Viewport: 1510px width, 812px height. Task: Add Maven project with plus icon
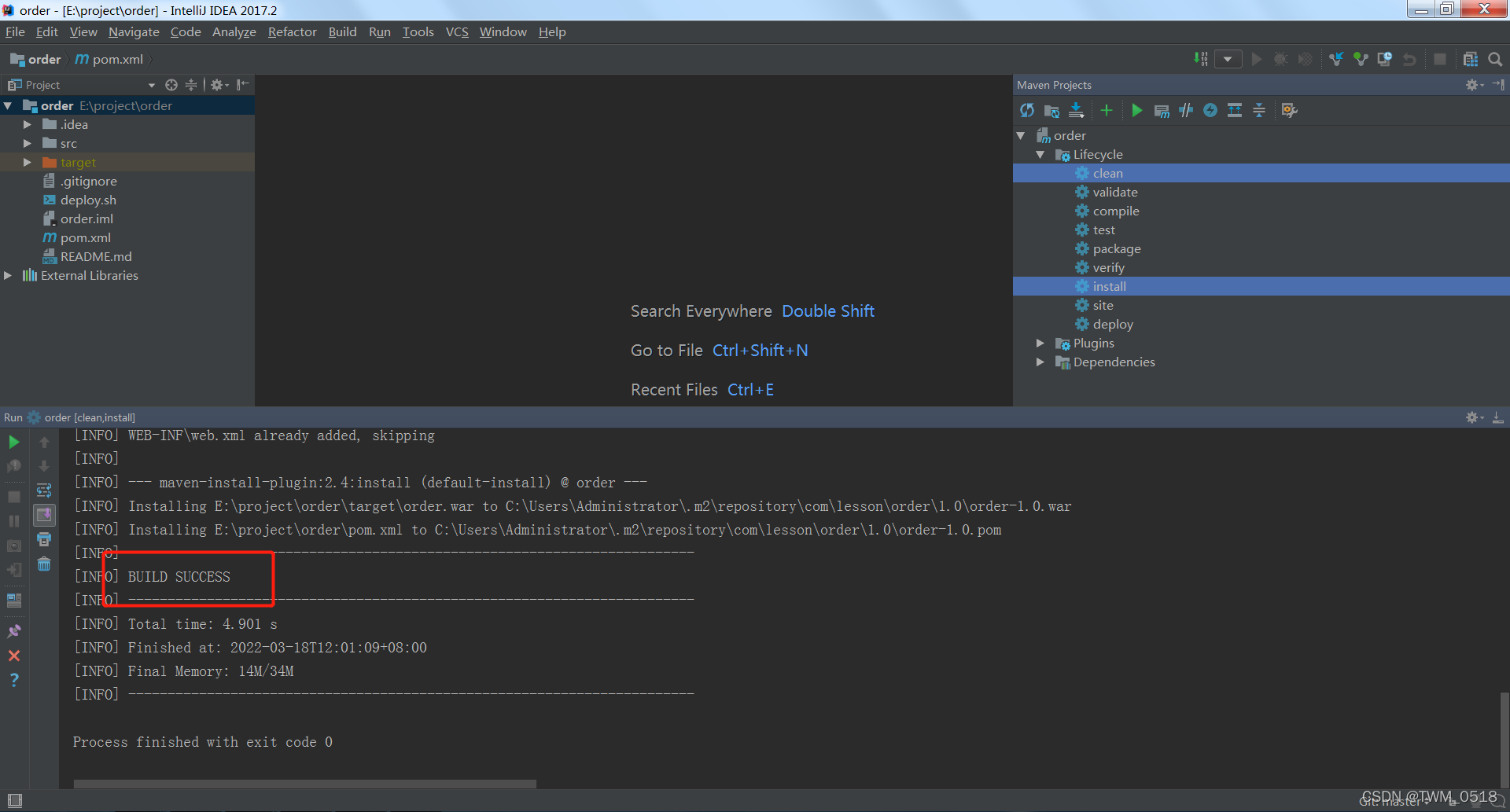[1107, 111]
